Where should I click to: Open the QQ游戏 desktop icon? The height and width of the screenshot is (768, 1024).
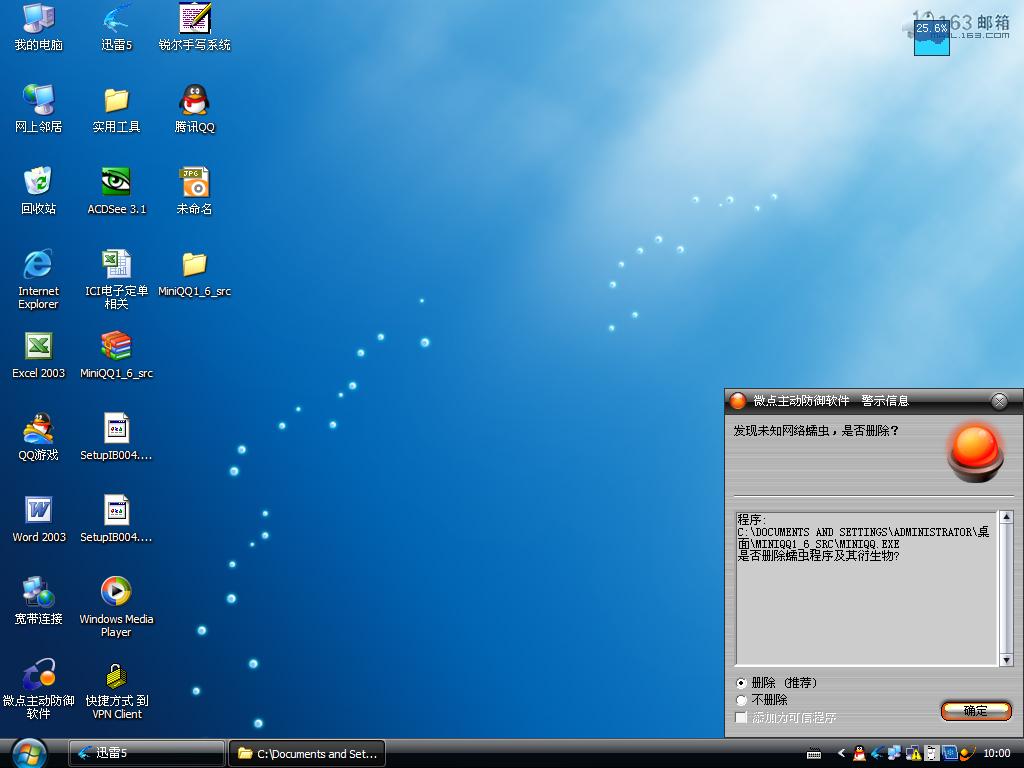pyautogui.click(x=38, y=429)
